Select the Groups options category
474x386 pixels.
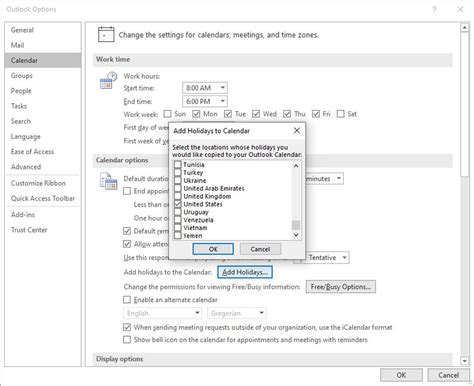43,76
